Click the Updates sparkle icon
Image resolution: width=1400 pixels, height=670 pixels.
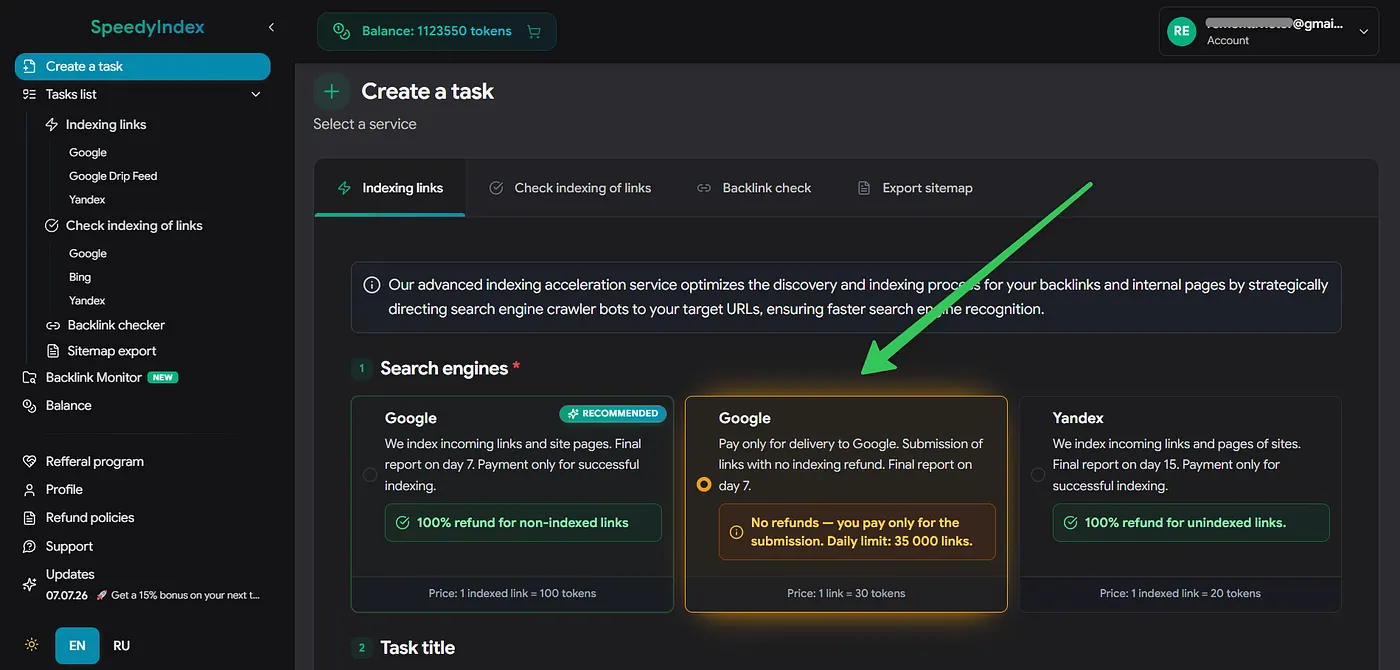(29, 584)
